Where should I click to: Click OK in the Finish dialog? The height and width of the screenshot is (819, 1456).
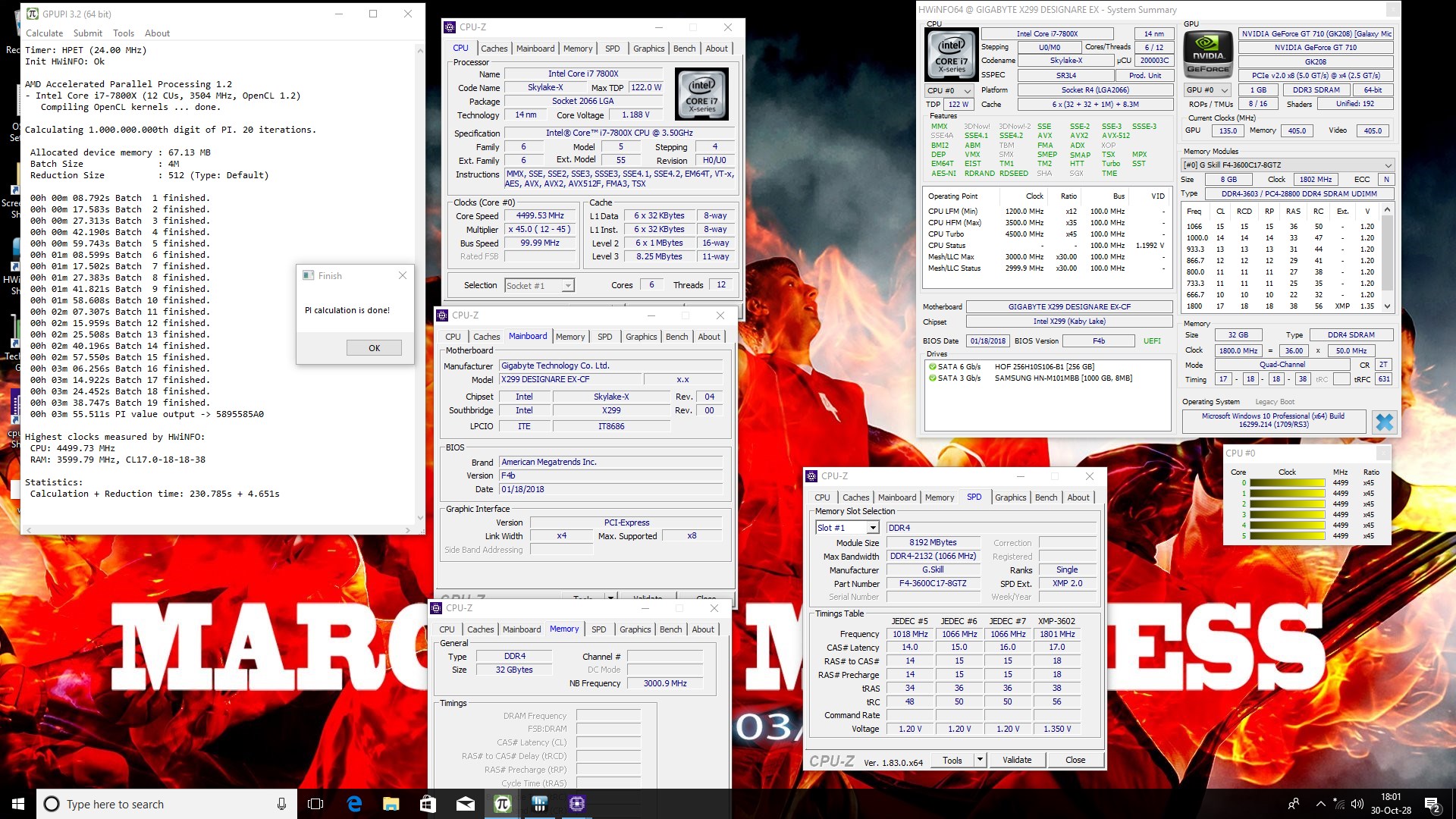[375, 348]
